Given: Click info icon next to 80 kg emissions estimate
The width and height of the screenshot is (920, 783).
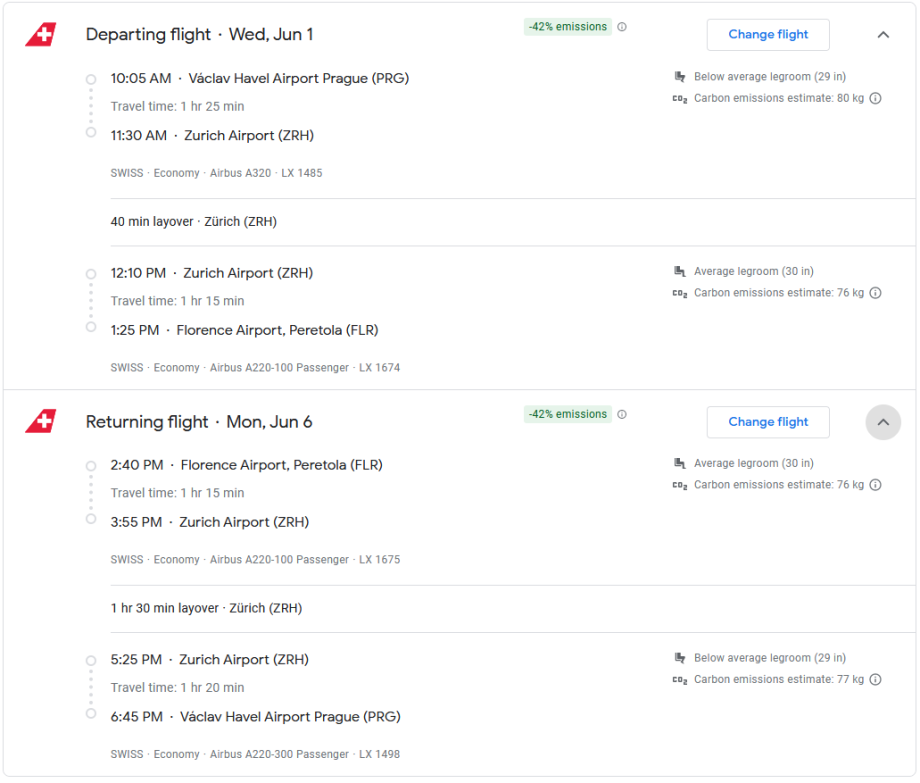Looking at the screenshot, I should [x=875, y=98].
